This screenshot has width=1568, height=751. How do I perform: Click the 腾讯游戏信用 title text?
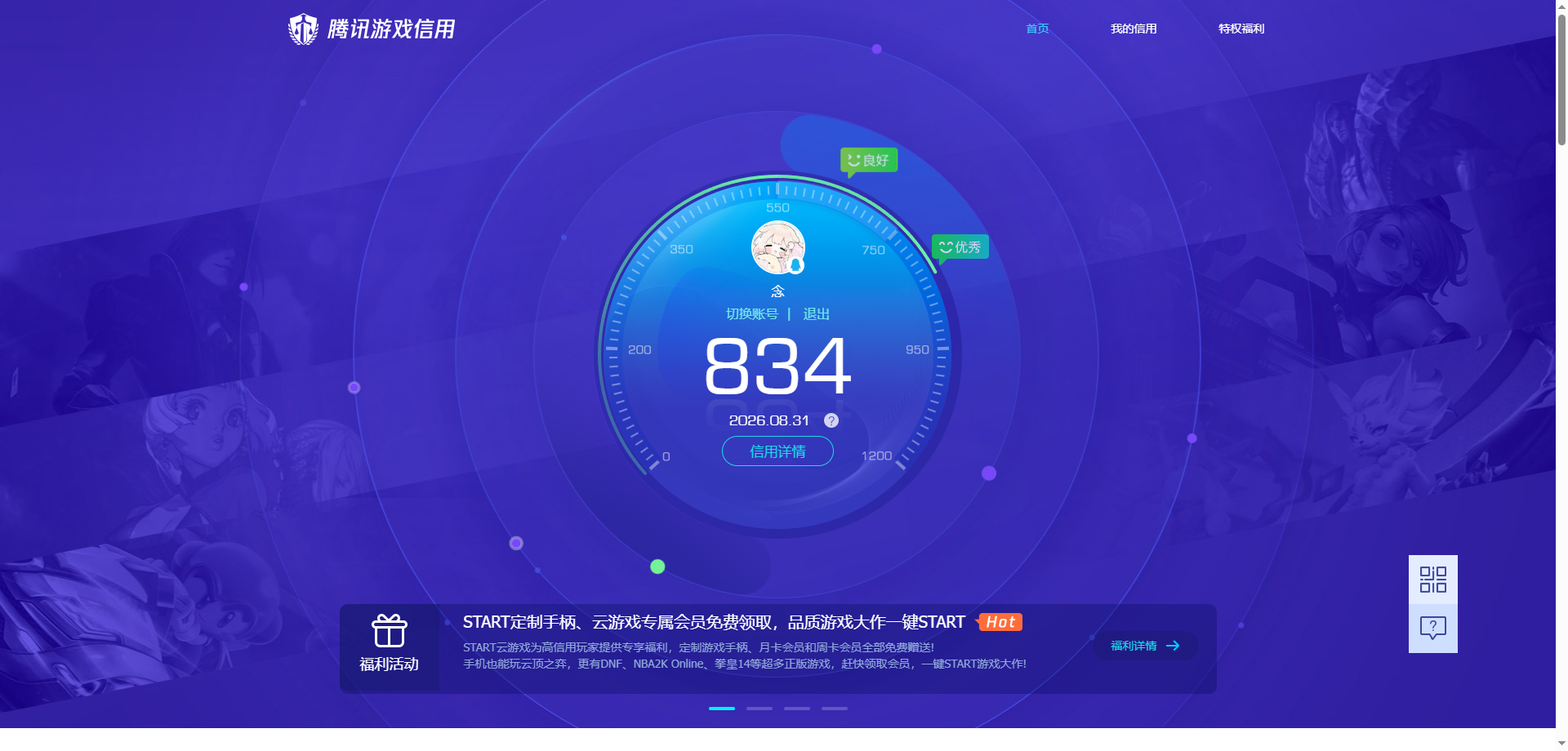coord(391,29)
